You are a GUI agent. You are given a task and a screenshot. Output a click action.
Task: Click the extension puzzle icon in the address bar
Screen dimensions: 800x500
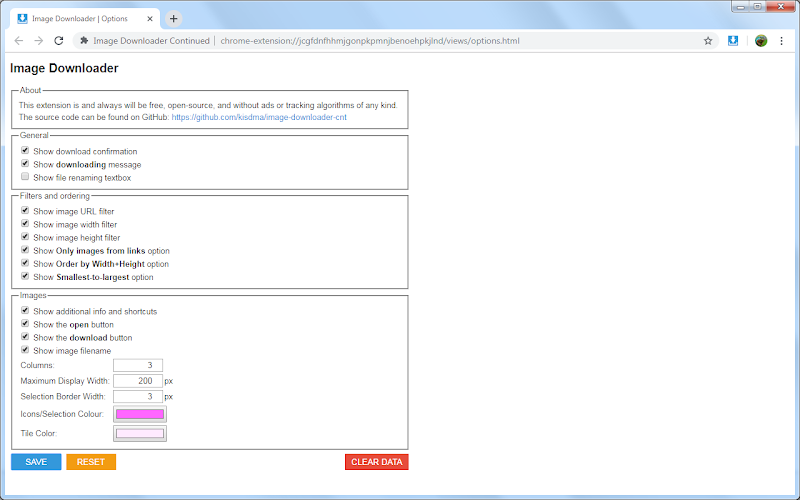coord(84,41)
